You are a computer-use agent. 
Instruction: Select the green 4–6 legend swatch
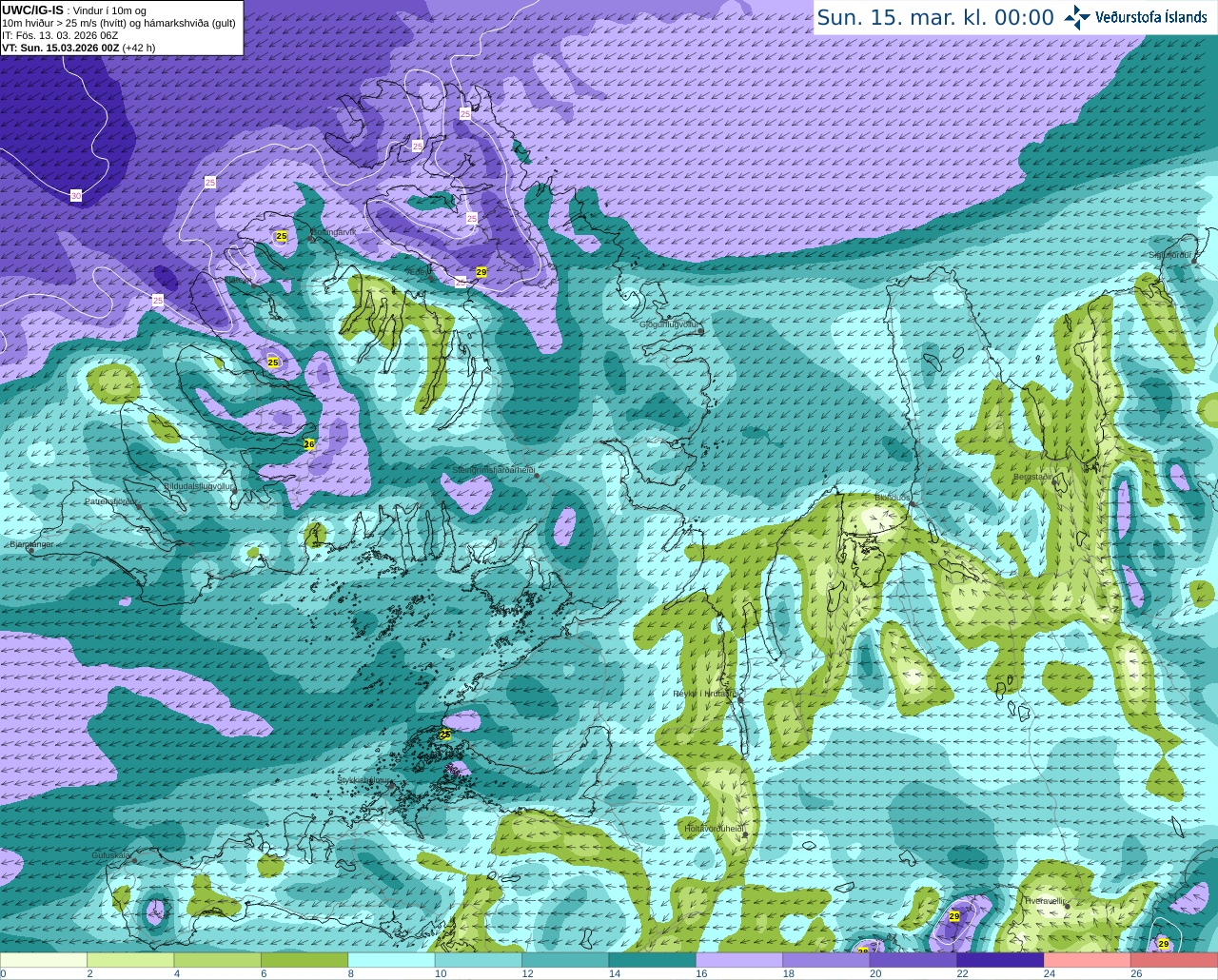[218, 961]
